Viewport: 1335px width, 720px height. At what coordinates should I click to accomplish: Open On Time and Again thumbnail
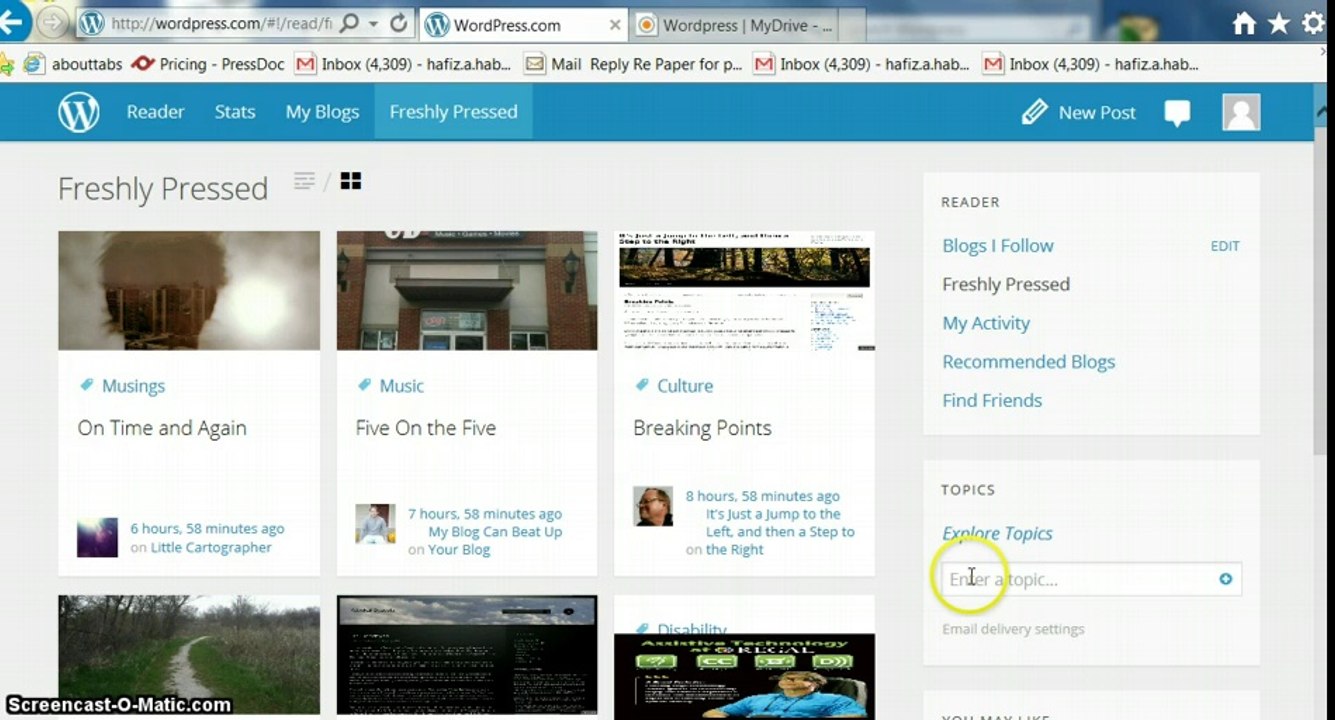[189, 291]
